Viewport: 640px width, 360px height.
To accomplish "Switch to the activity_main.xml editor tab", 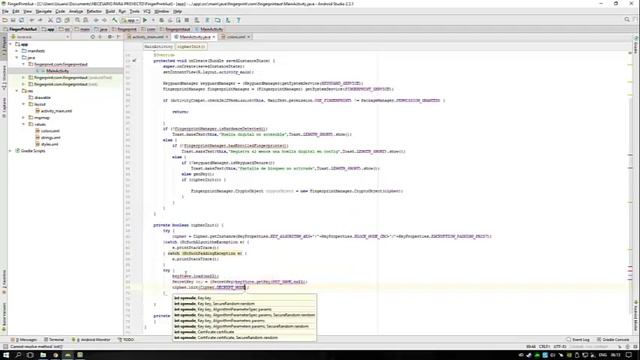I will [147, 37].
